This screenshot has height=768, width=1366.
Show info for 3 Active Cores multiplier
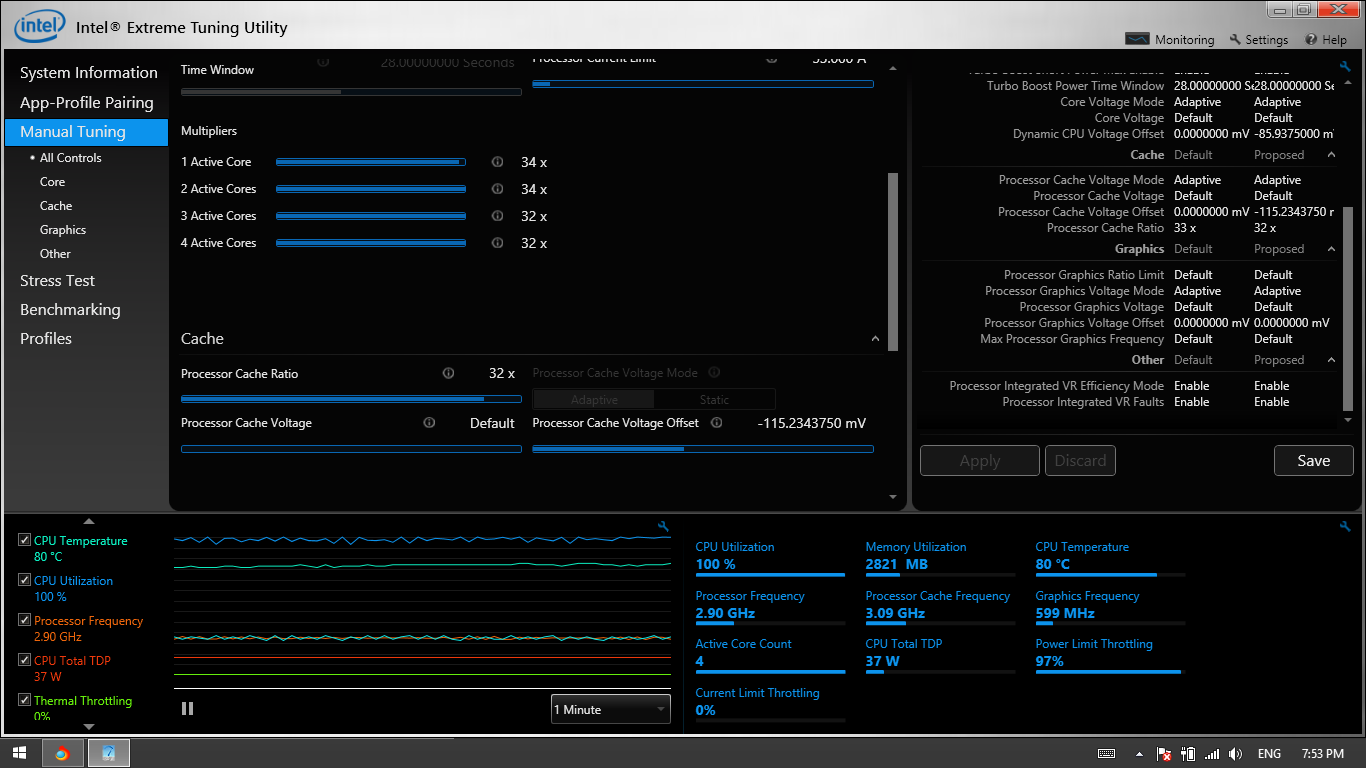coord(497,216)
